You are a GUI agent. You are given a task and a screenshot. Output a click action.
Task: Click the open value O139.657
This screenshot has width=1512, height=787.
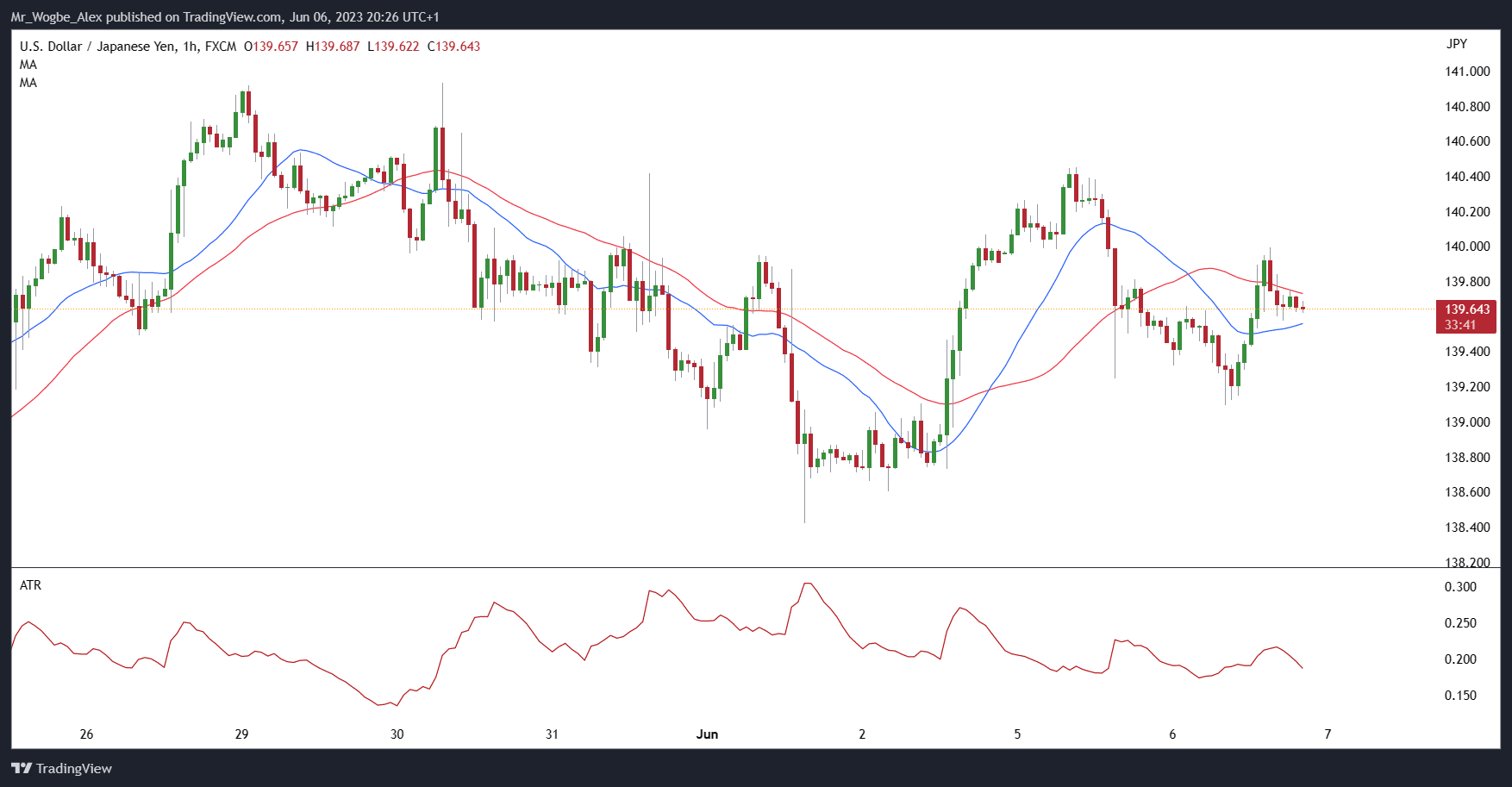tap(271, 47)
